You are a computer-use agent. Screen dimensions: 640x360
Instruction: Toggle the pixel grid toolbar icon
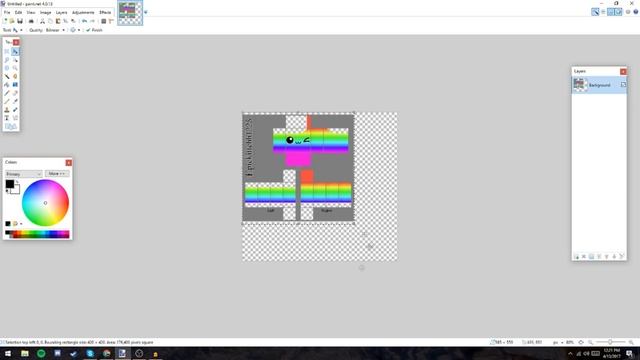(x=104, y=21)
